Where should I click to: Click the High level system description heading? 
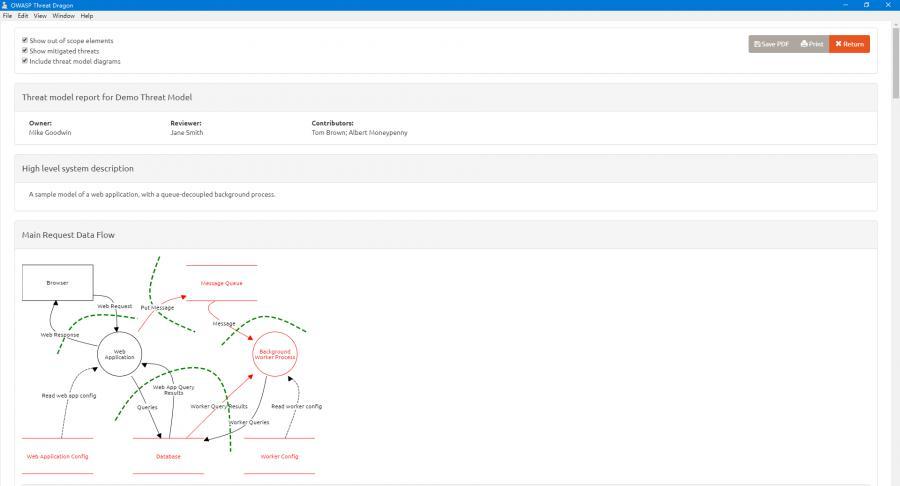[x=77, y=168]
